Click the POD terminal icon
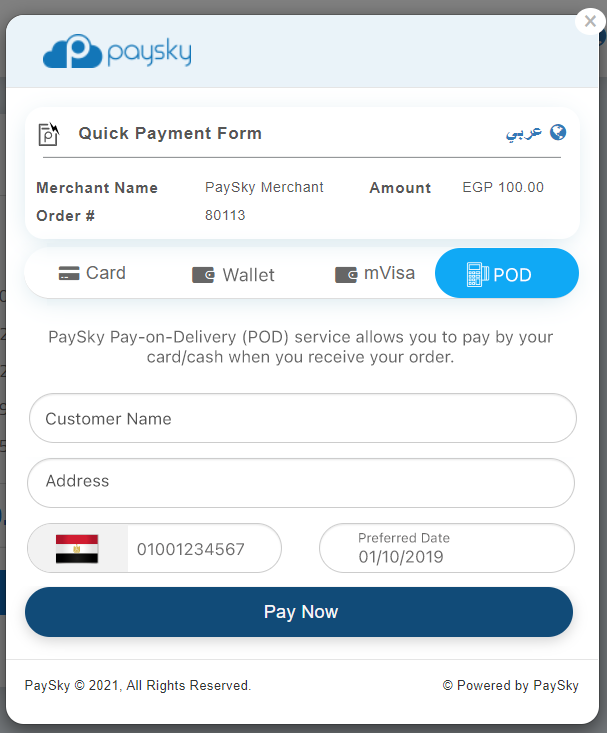 (477, 274)
